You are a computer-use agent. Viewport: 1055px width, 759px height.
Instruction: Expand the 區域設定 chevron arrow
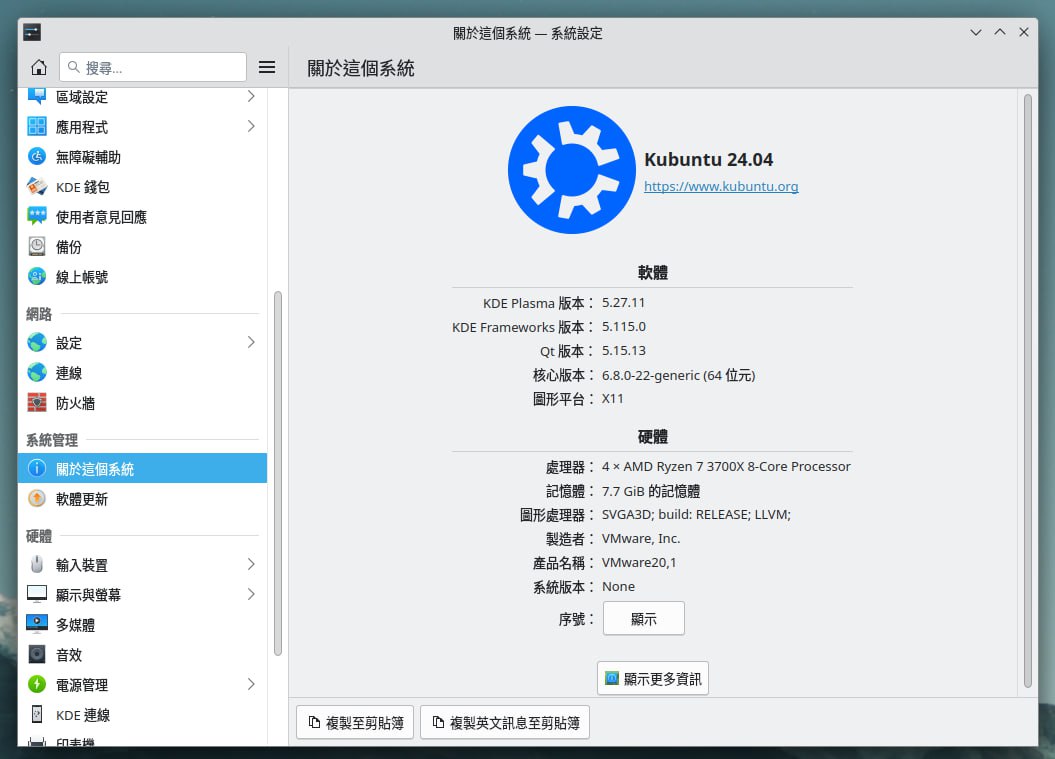tap(250, 97)
